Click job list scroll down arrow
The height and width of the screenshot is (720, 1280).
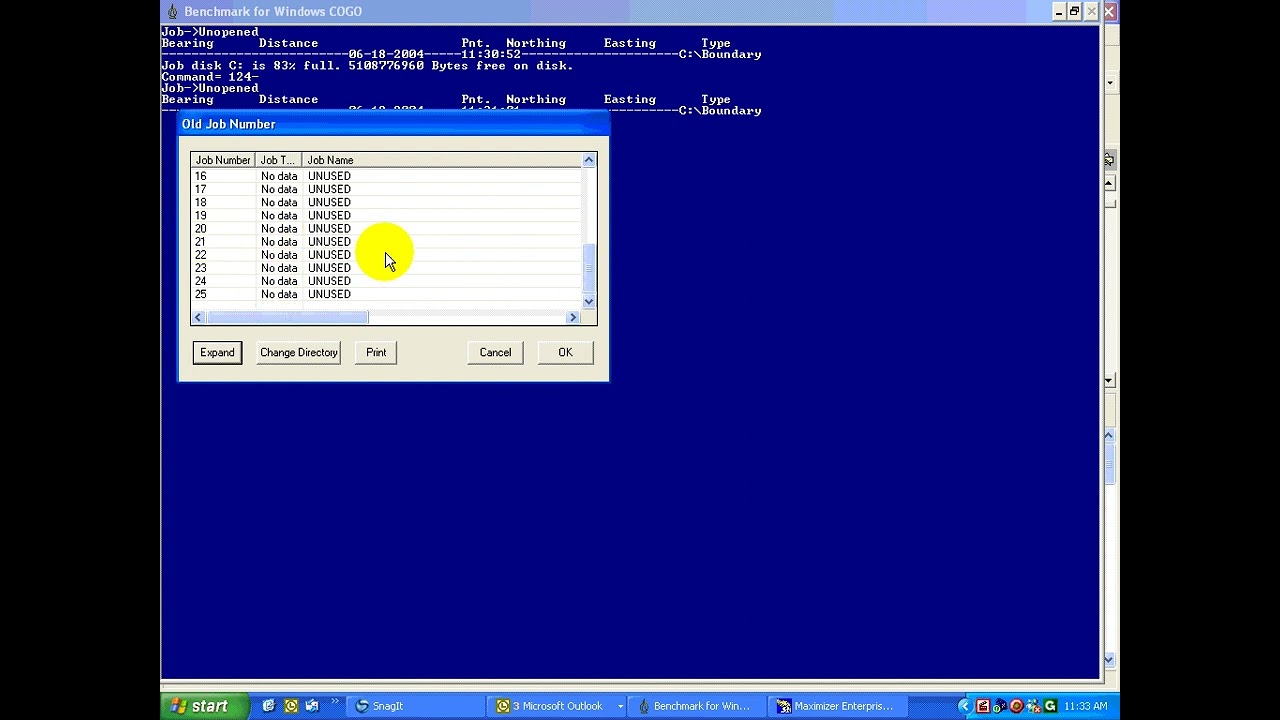589,301
